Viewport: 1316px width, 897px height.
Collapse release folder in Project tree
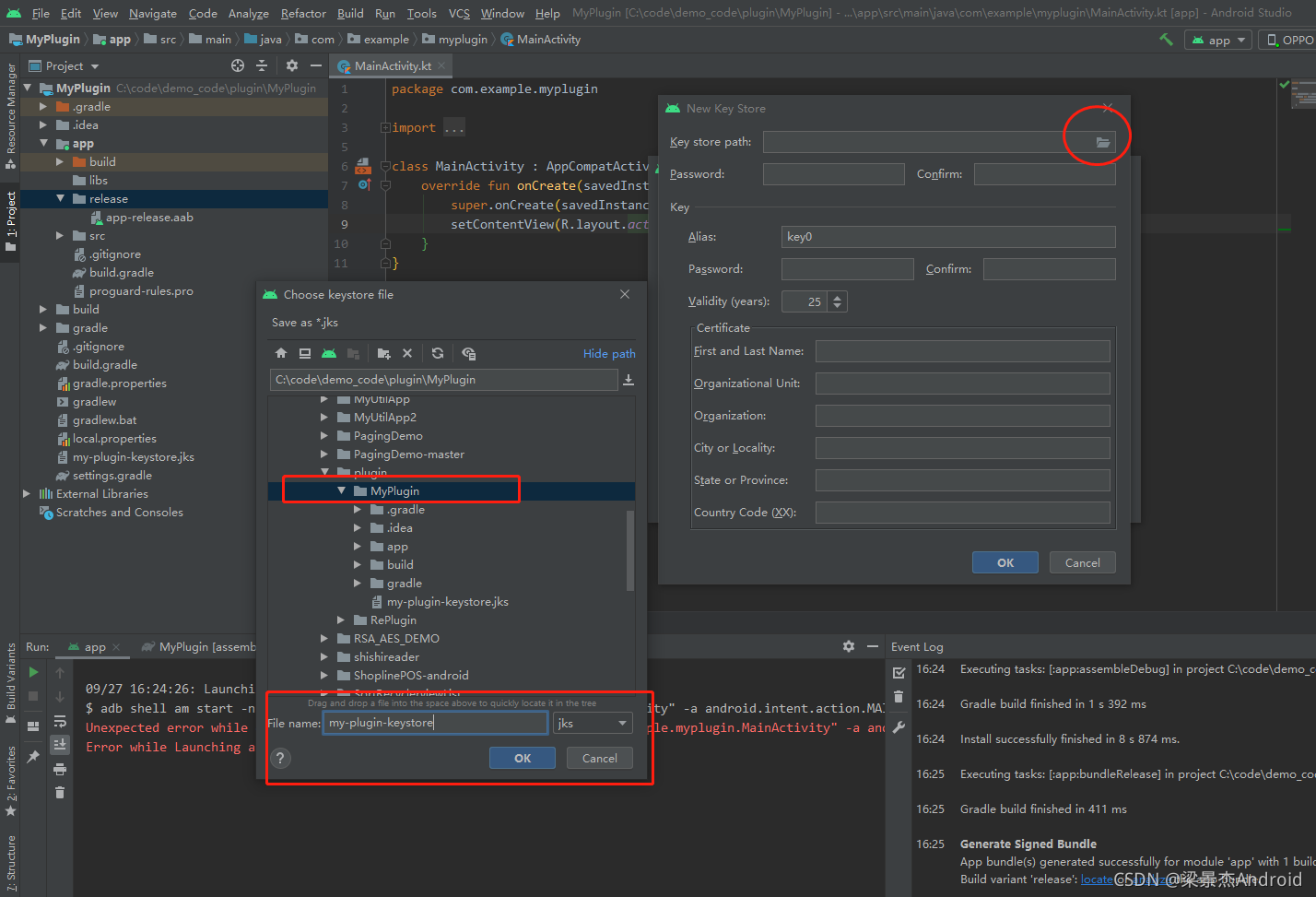tap(60, 198)
